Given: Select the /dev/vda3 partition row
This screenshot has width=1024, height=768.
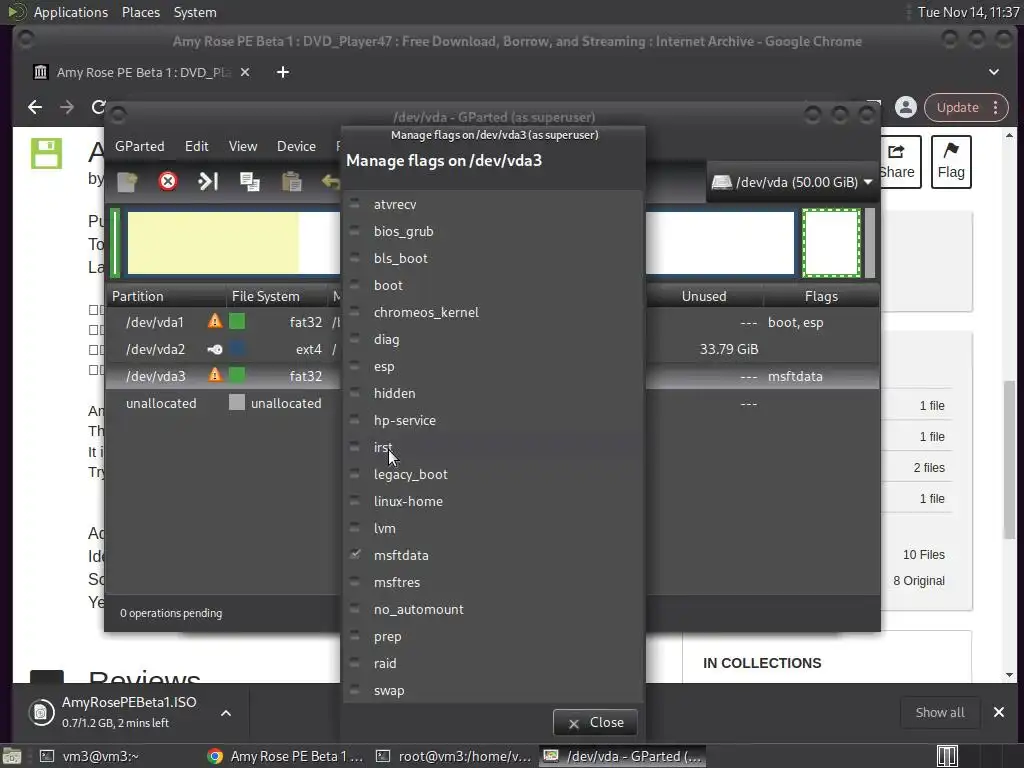Looking at the screenshot, I should tap(223, 376).
